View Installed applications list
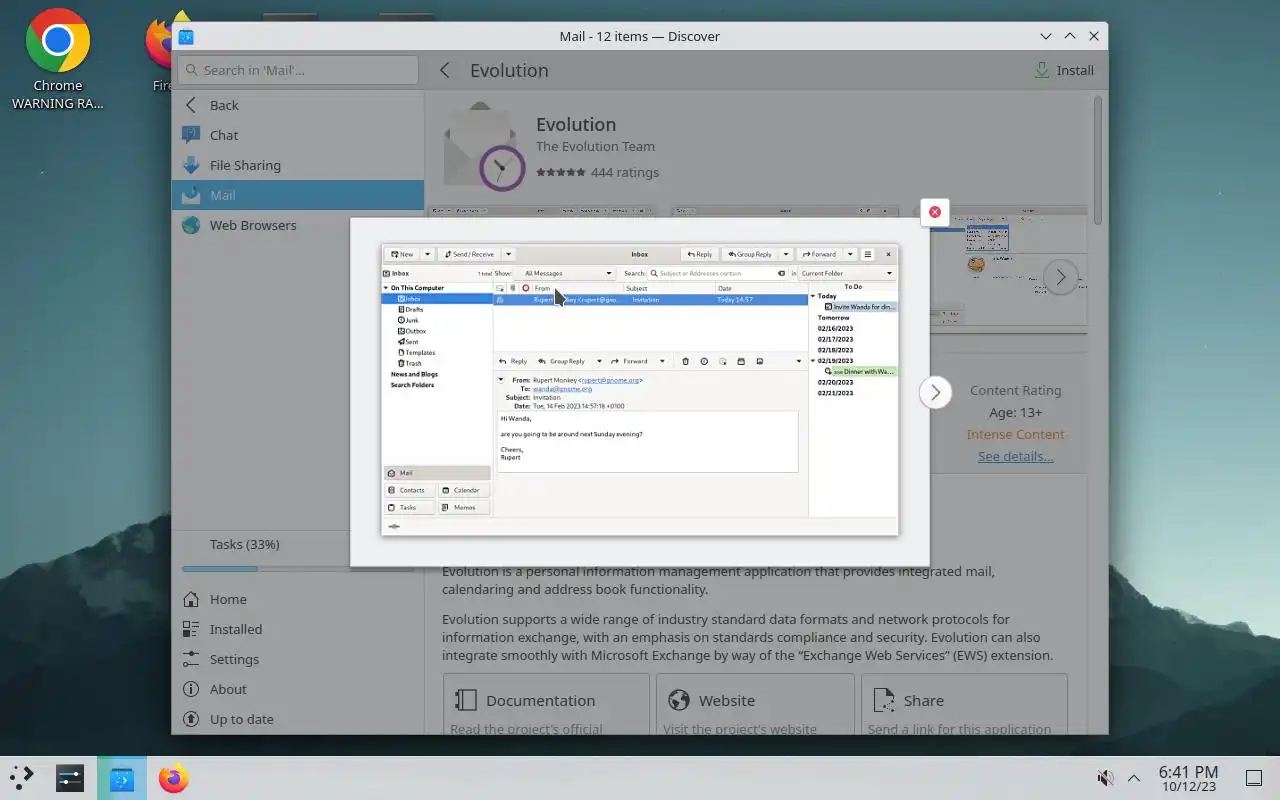The height and width of the screenshot is (800, 1280). pos(298,629)
